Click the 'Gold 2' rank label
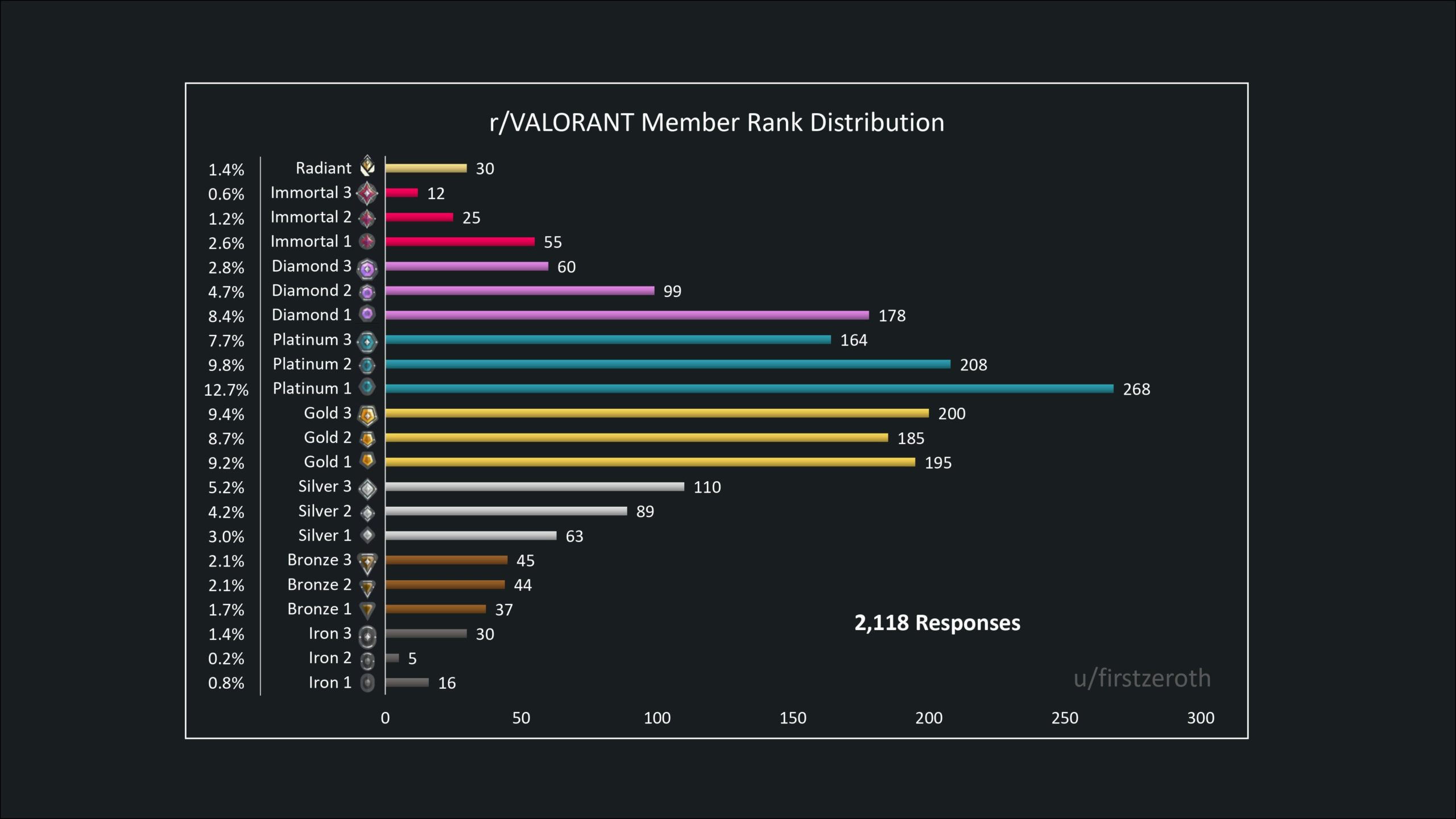The height and width of the screenshot is (819, 1456). (328, 437)
